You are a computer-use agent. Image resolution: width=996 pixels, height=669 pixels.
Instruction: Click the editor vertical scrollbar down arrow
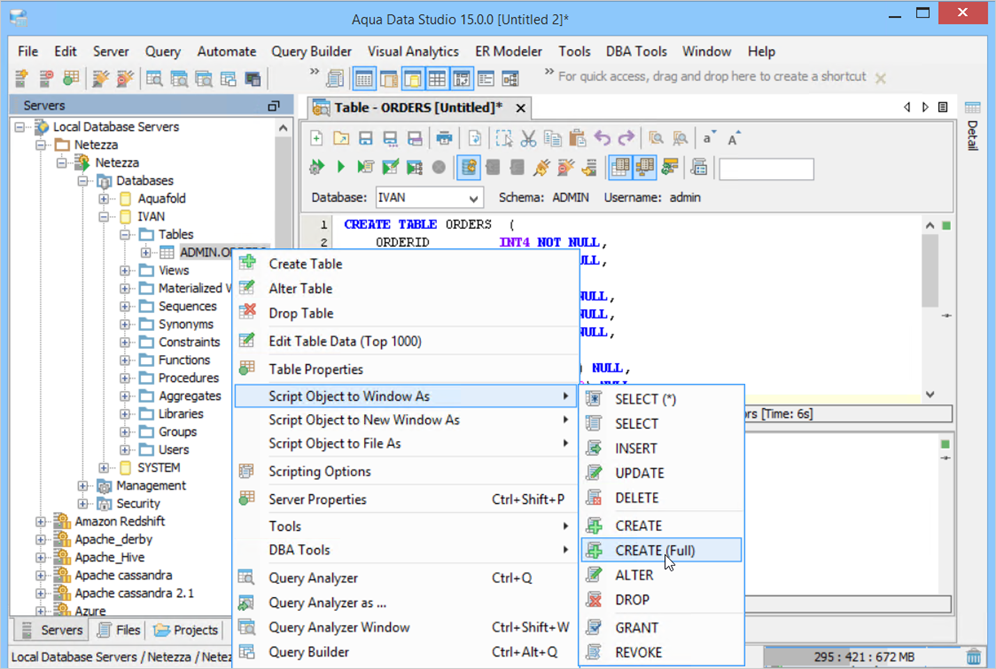(930, 395)
